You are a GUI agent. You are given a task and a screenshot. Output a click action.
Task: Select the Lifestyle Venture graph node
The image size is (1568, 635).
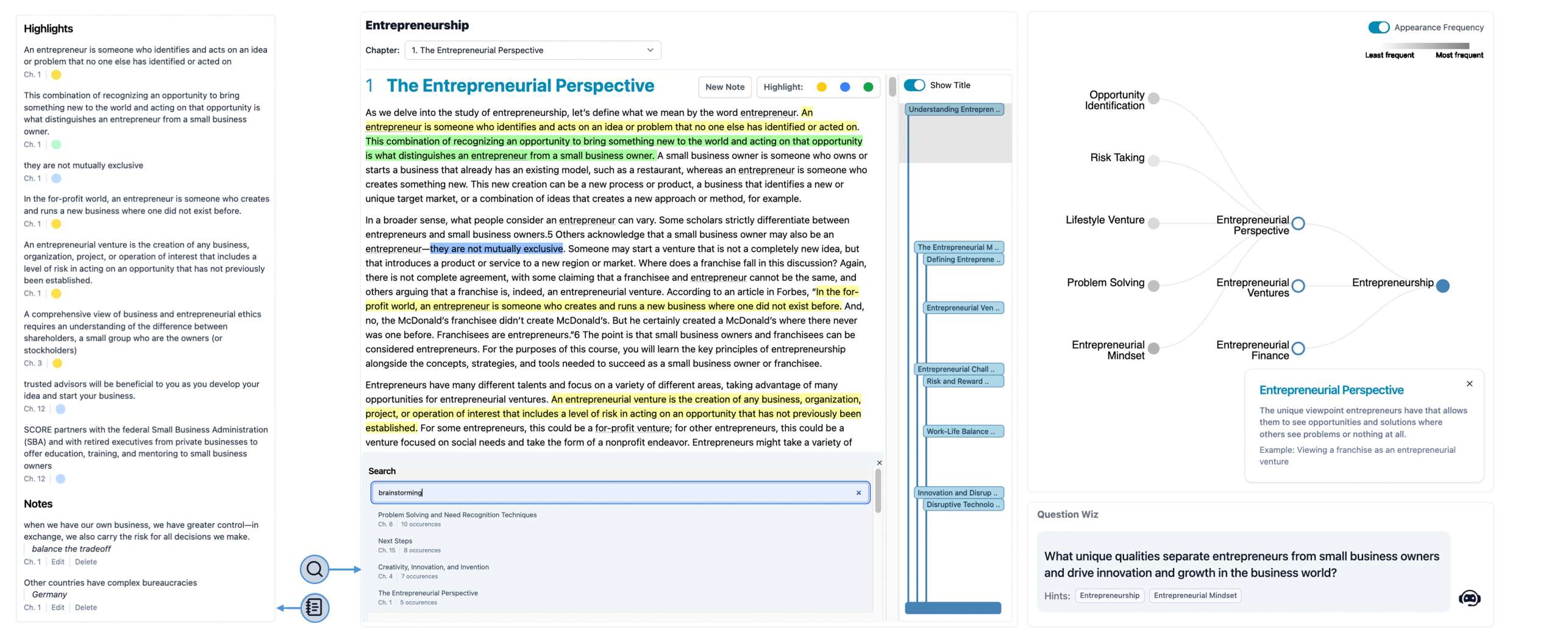tap(1153, 223)
